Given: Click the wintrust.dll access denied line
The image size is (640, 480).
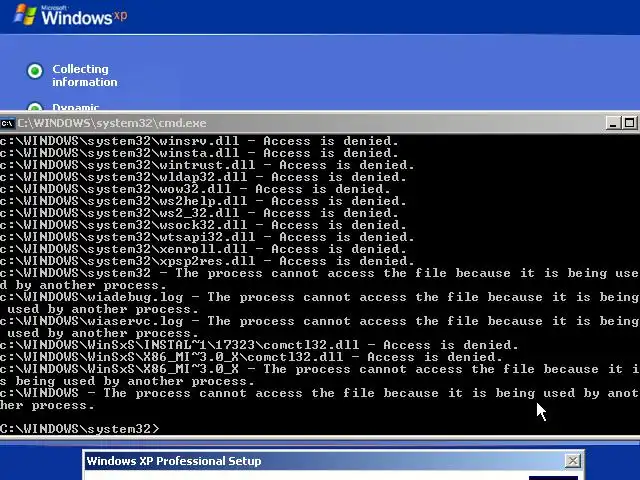Looking at the screenshot, I should coord(207,165).
